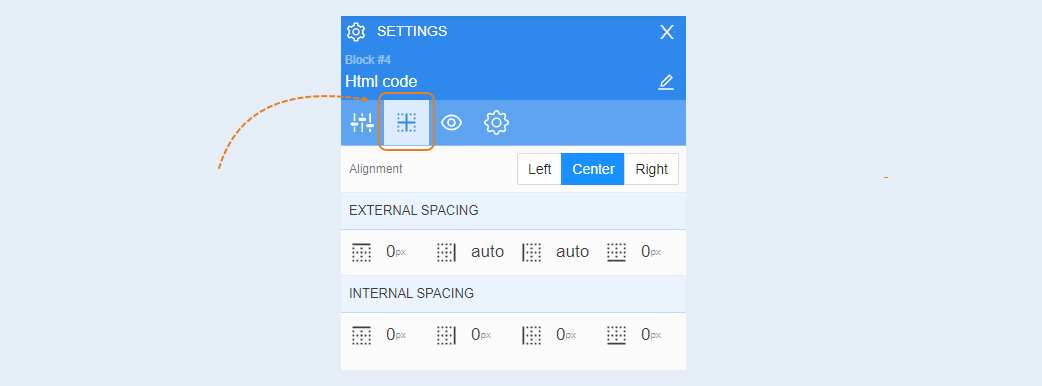Set alignment to Left
This screenshot has height=386, width=1042.
(540, 169)
